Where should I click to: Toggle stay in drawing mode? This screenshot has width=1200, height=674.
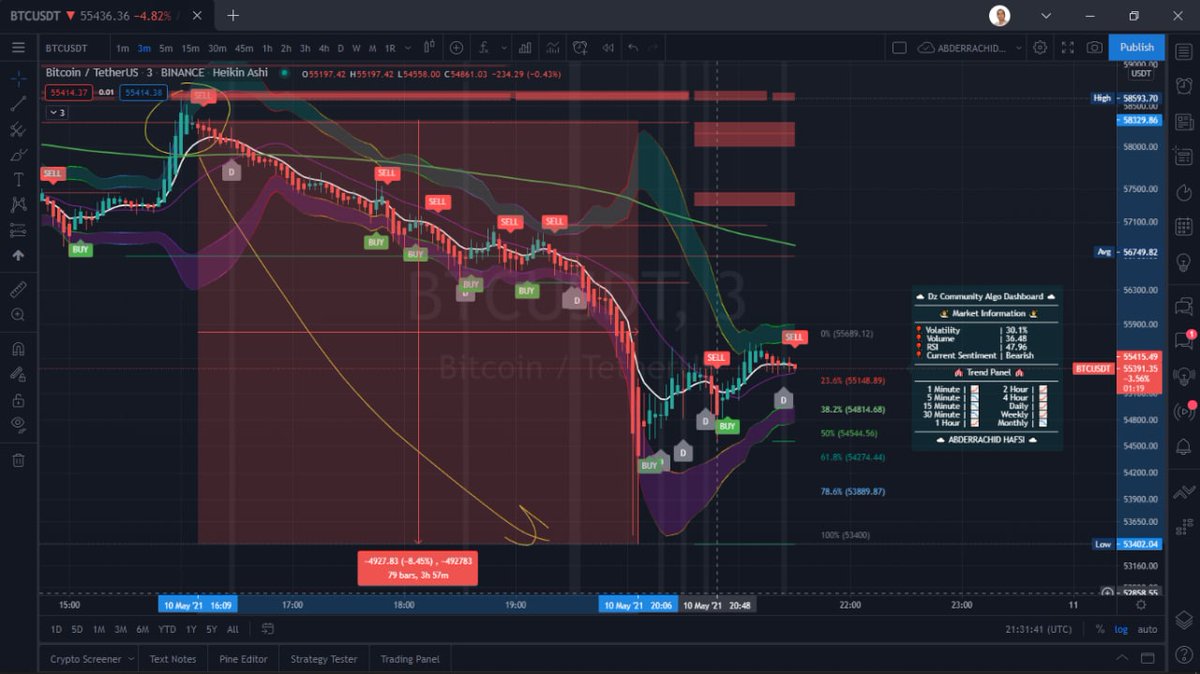(x=18, y=375)
